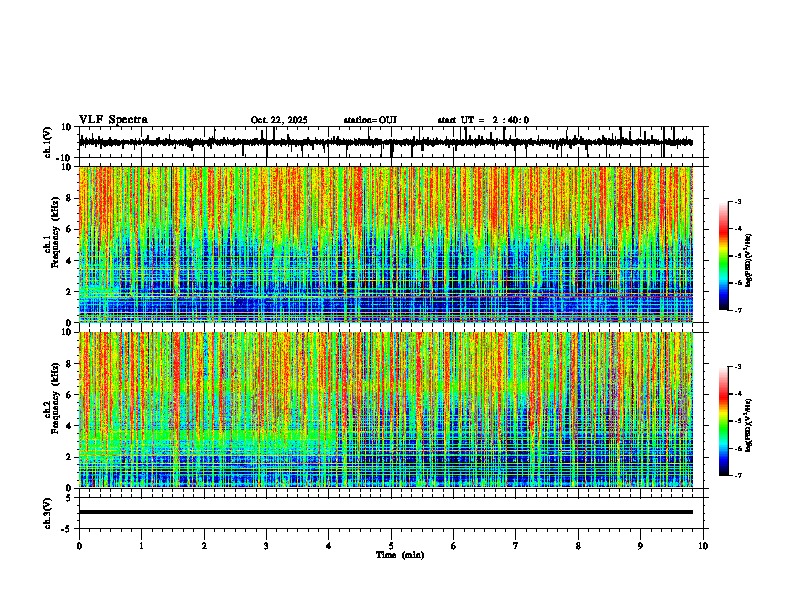
Task: Click the "8" tick on ch.1 frequency axis
Action: point(70,198)
